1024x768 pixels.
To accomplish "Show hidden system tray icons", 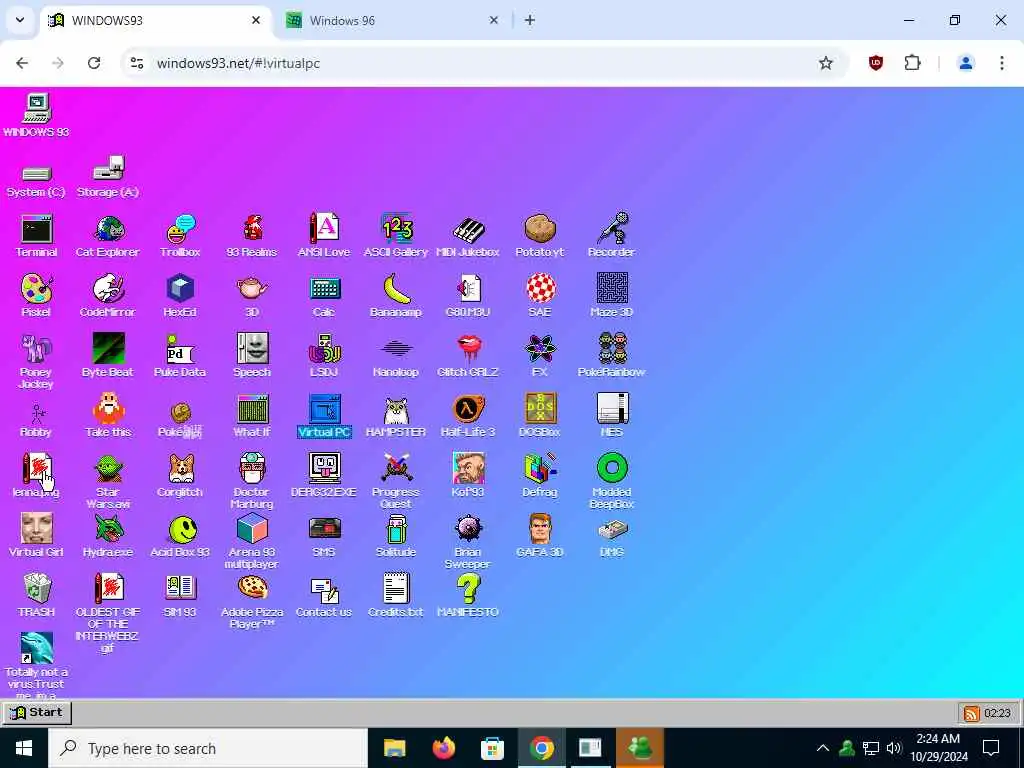I will [x=823, y=748].
